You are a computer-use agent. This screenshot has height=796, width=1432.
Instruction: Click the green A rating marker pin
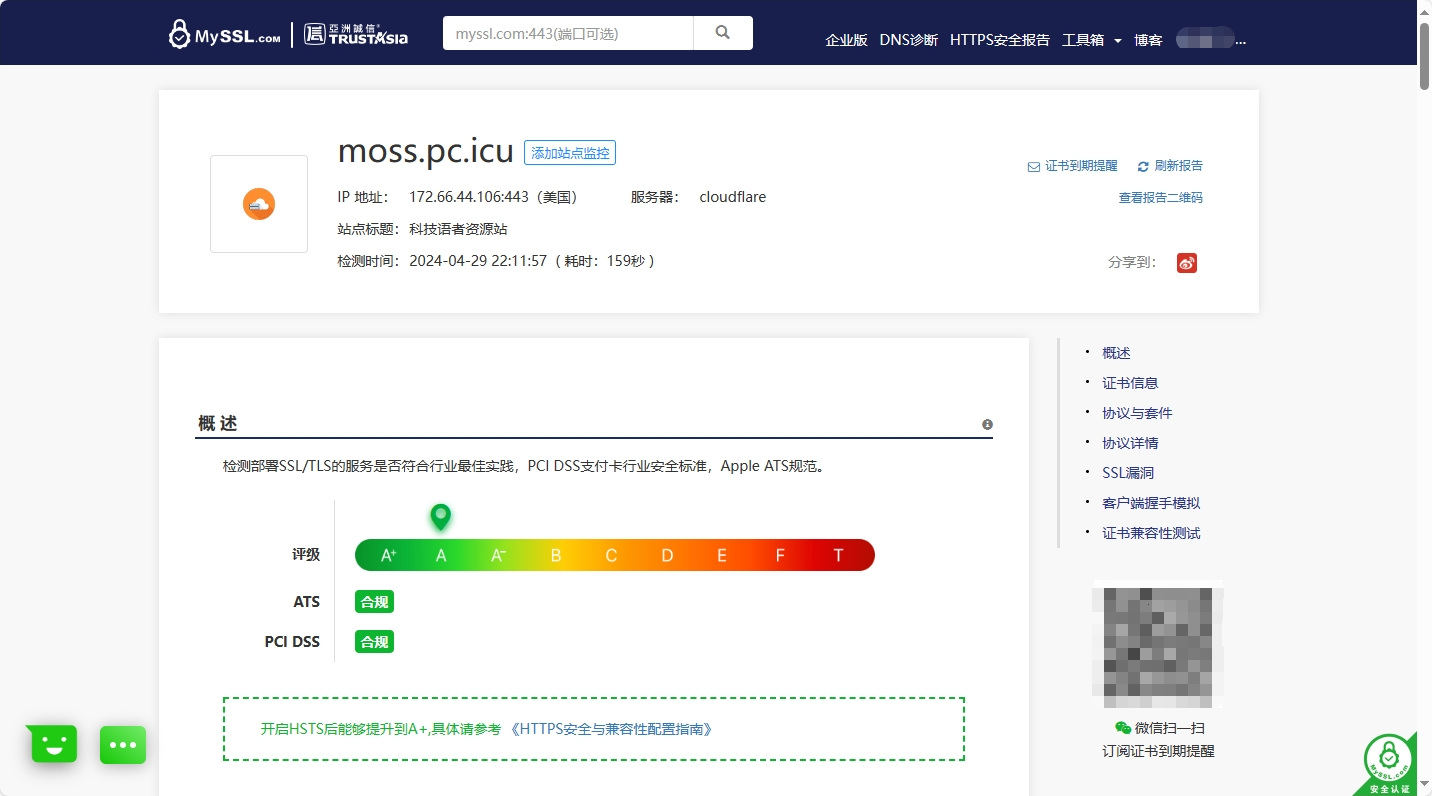pyautogui.click(x=441, y=516)
